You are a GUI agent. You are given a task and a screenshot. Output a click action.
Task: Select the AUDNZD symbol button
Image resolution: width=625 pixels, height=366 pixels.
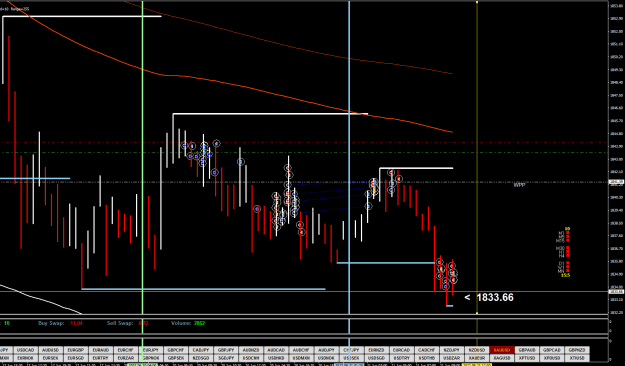[251, 350]
